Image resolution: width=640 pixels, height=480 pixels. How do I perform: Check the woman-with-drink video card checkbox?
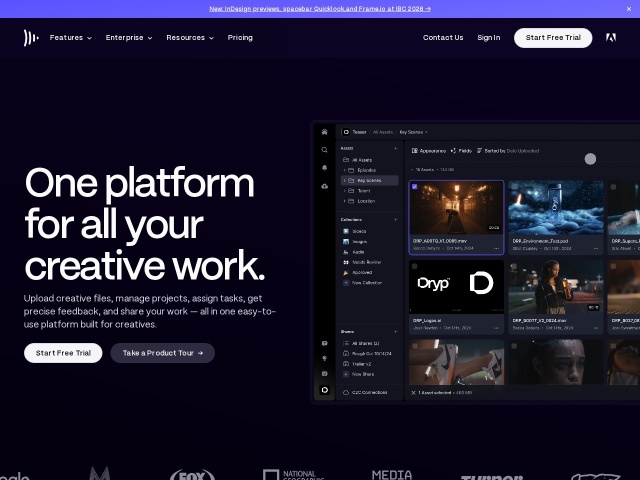tap(514, 266)
